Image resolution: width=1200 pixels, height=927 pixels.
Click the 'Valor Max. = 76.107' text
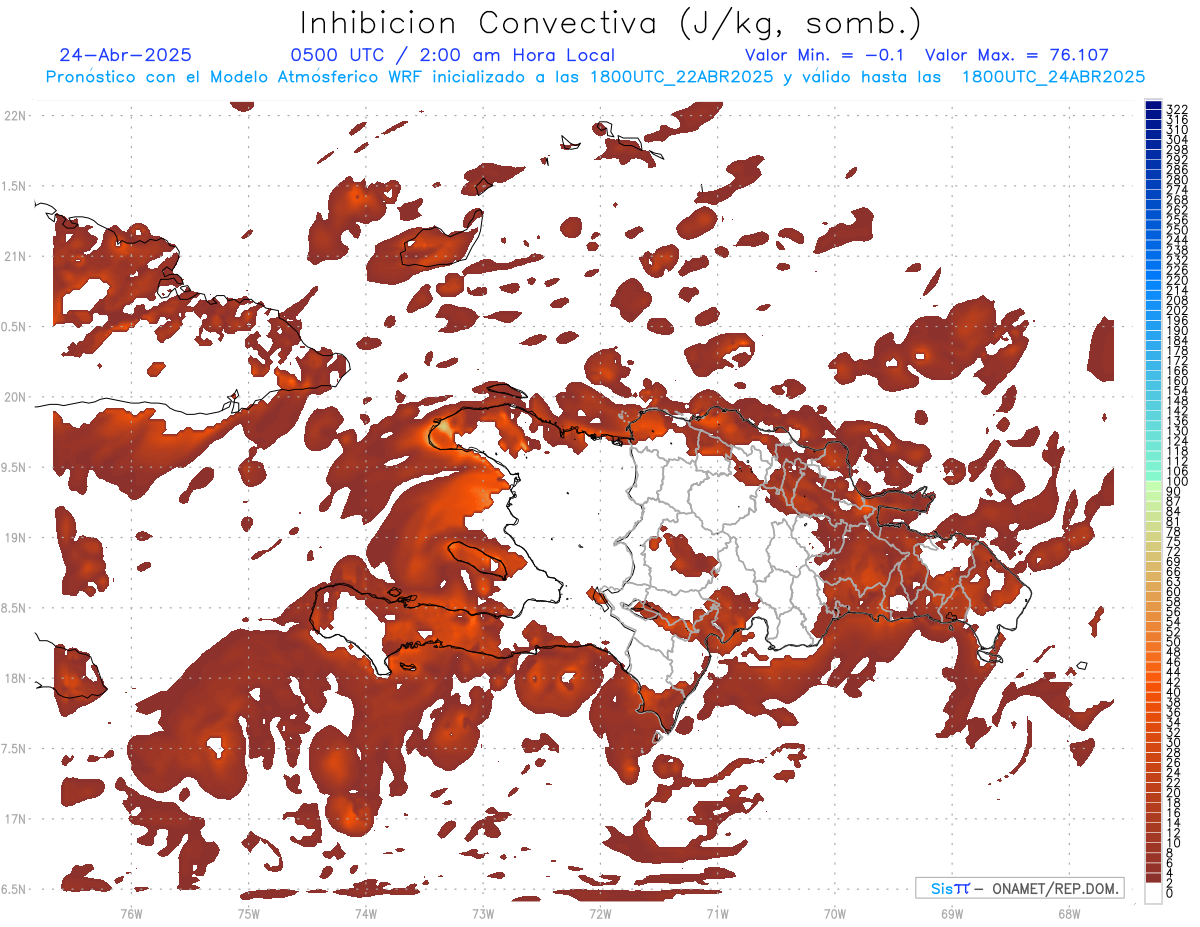(x=1017, y=56)
